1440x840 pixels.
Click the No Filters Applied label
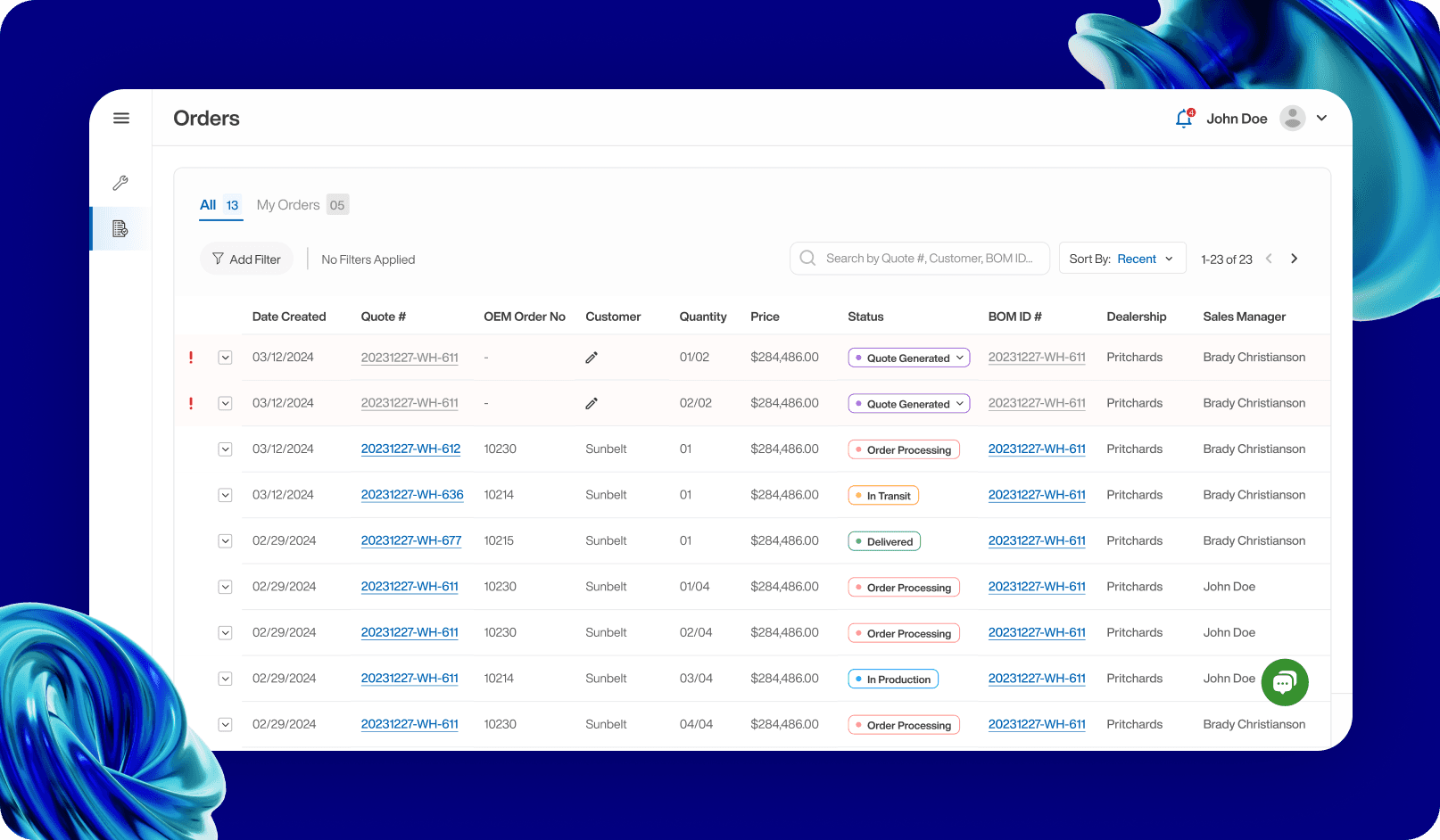[x=368, y=259]
